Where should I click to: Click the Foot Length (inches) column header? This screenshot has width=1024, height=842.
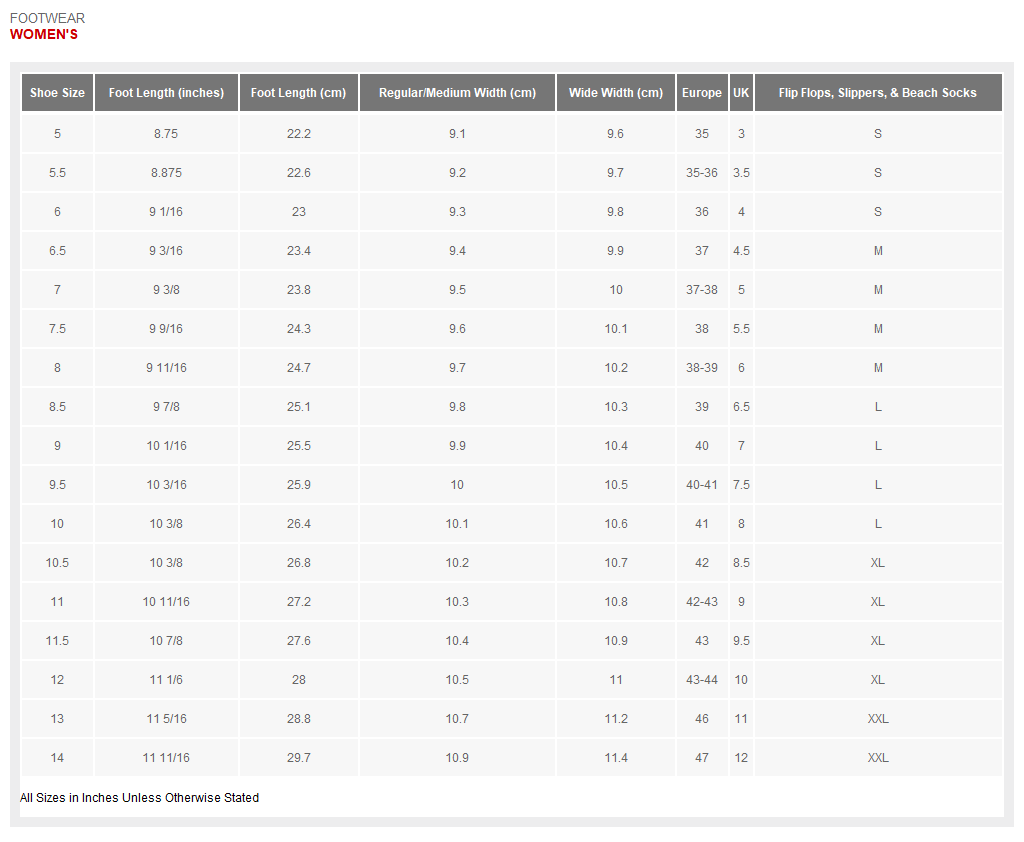coord(166,93)
